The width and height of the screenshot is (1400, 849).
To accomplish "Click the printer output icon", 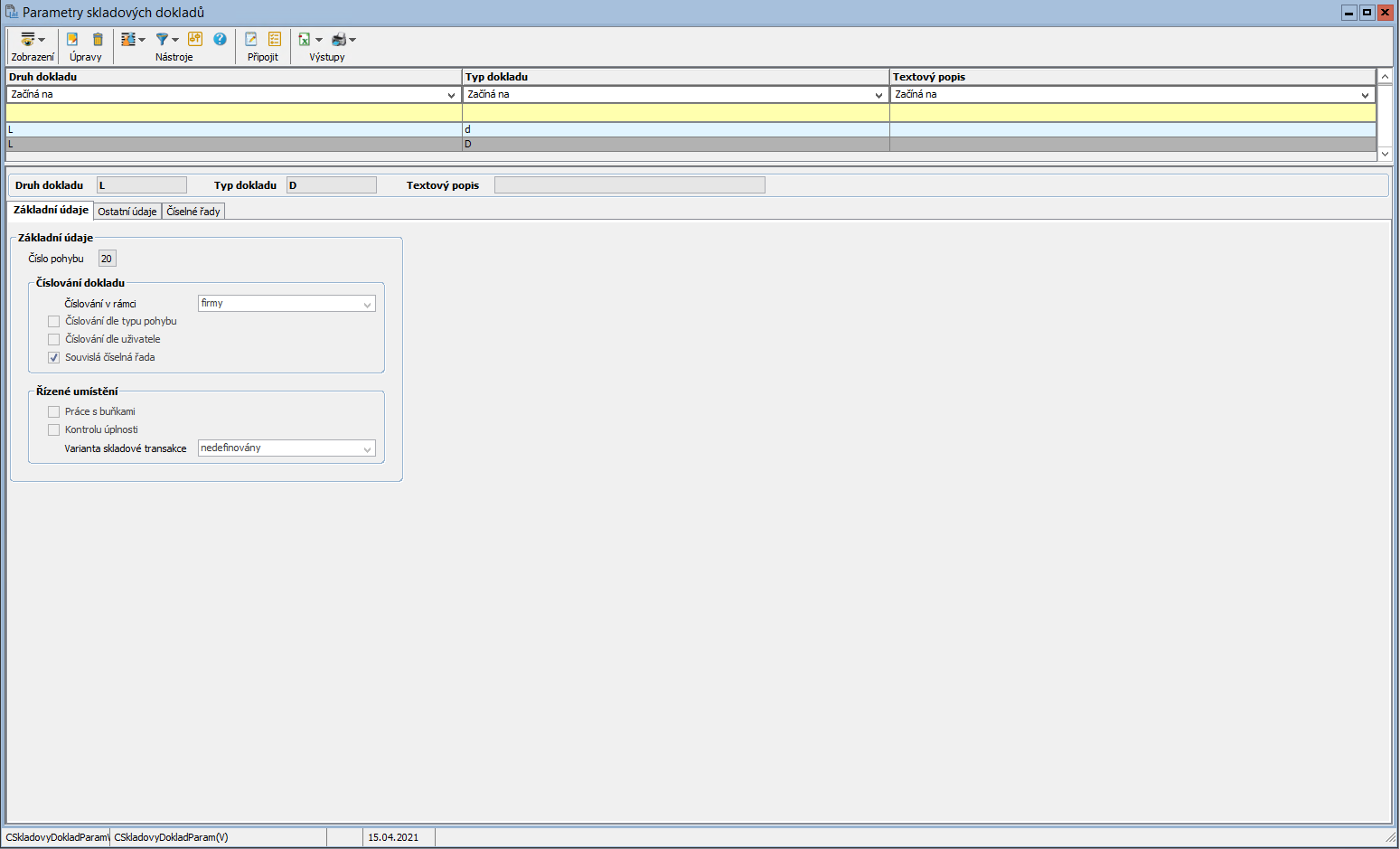I will click(x=339, y=40).
